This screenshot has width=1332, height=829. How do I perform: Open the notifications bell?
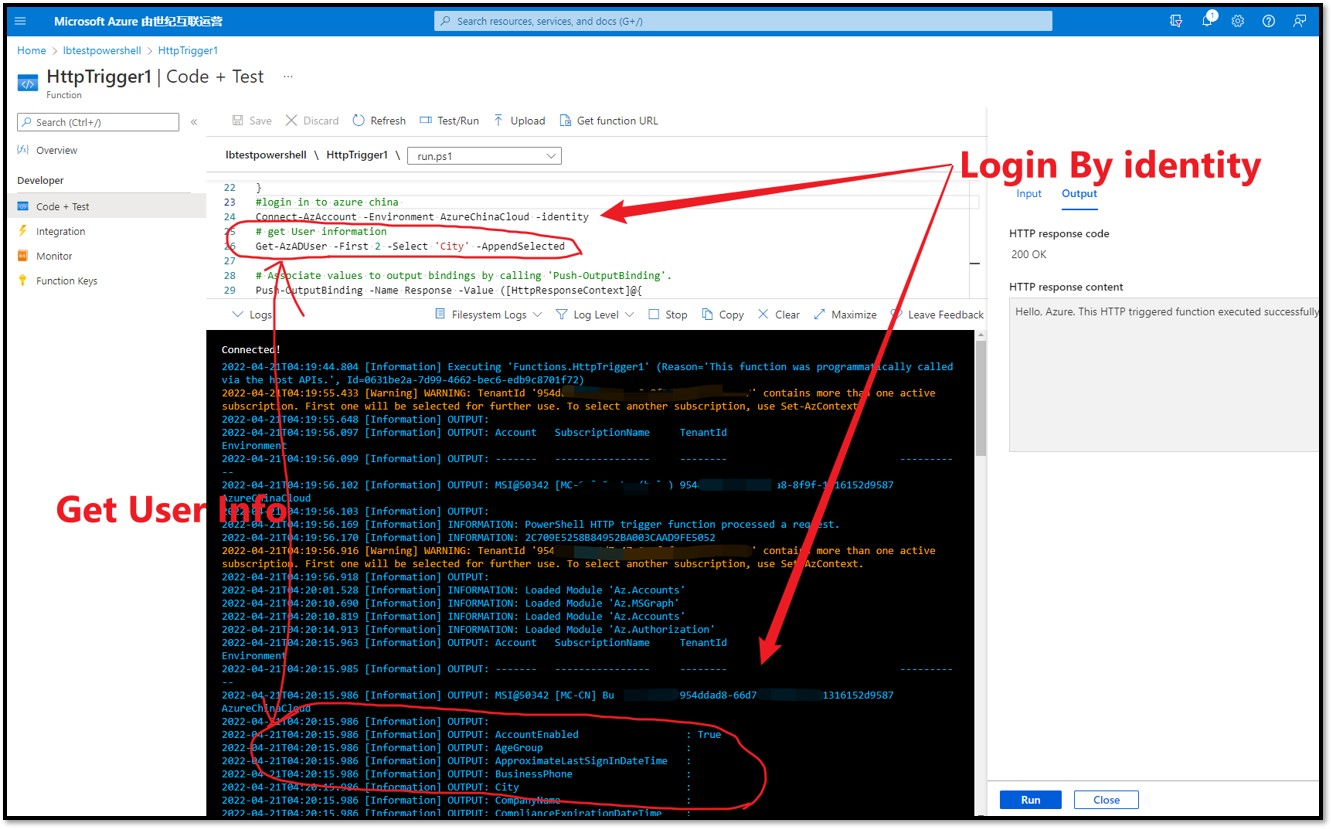[x=1207, y=21]
